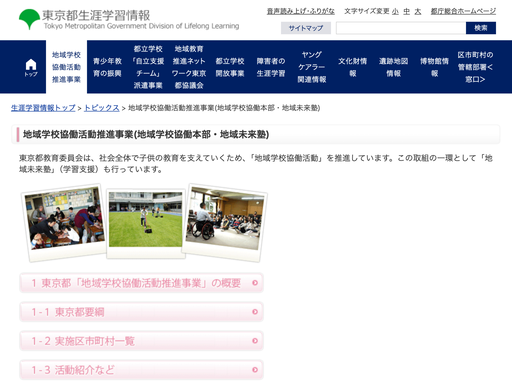Viewport: 512px width, 384px height.
Task: Open the 都立学校開放事業 menu item
Action: point(230,67)
